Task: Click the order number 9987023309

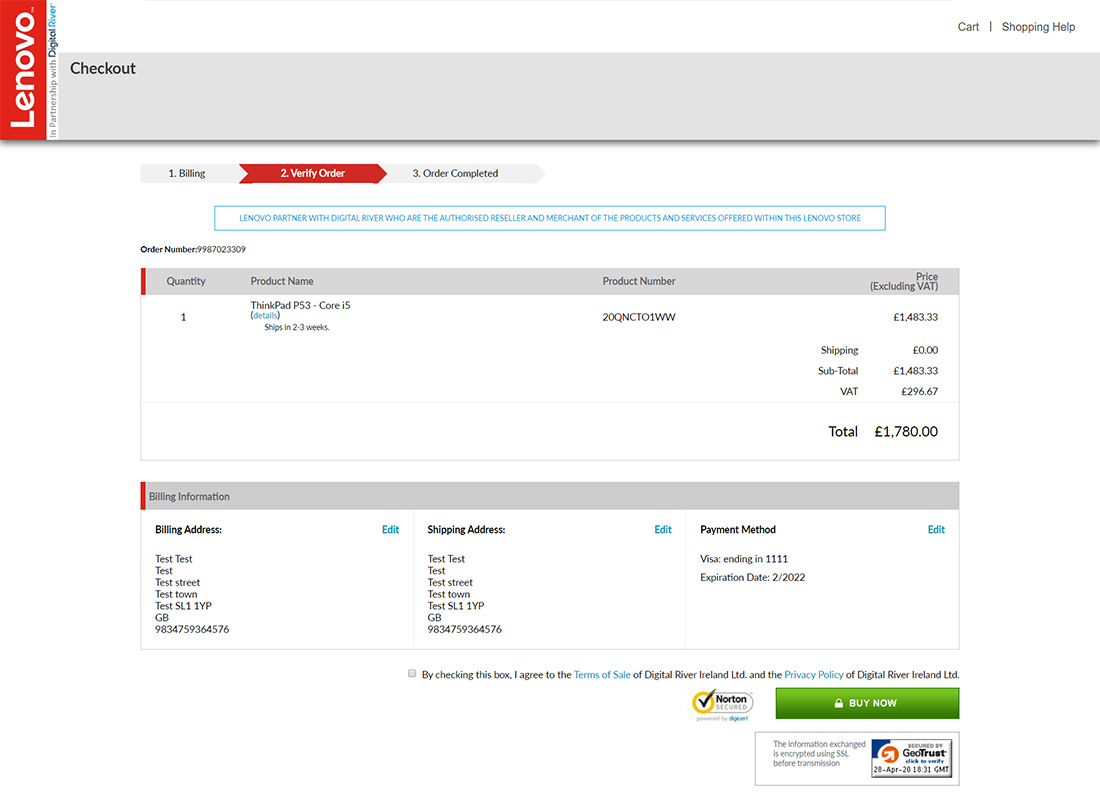Action: coord(221,249)
